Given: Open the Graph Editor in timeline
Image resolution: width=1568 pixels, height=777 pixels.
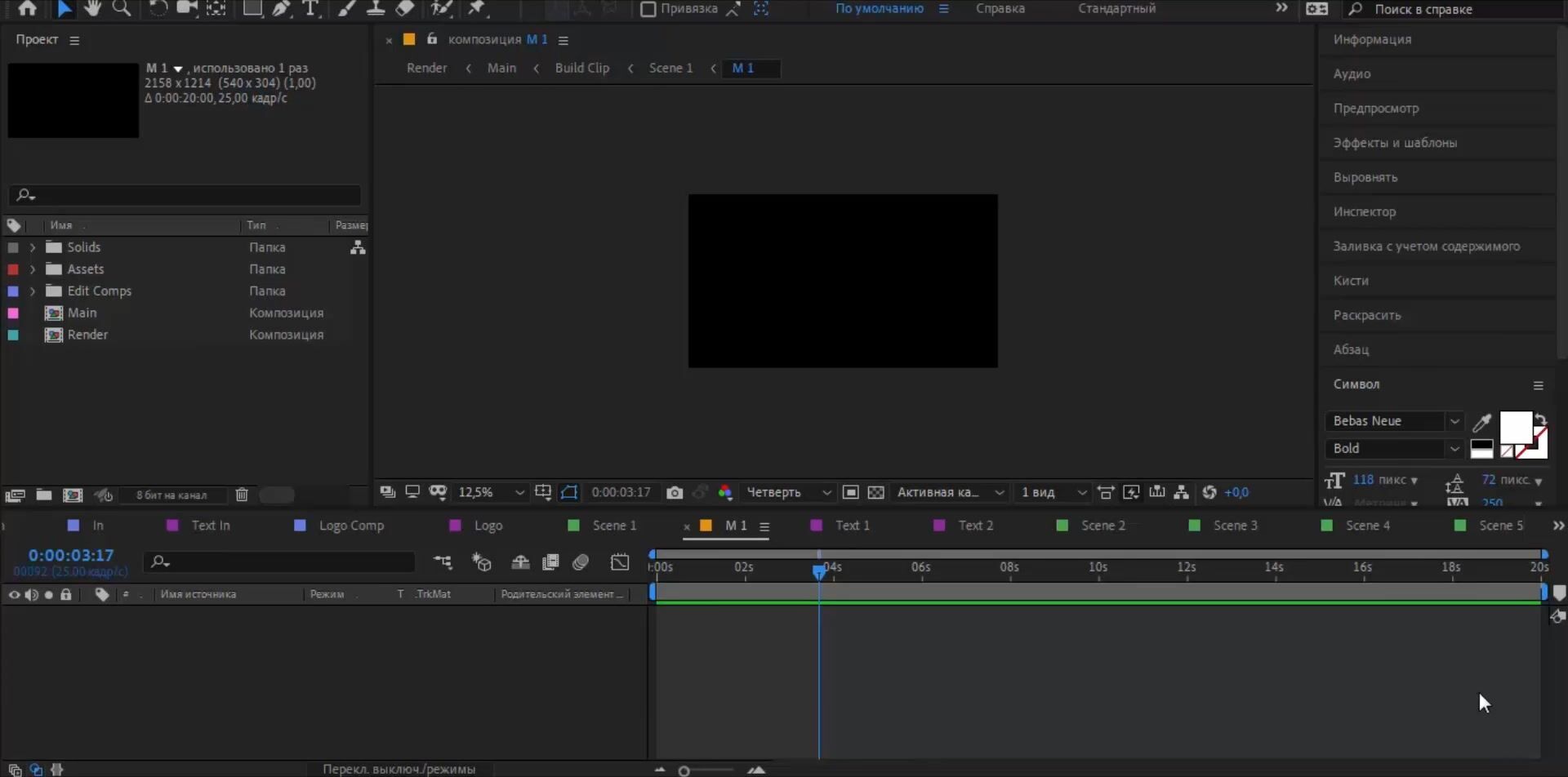Looking at the screenshot, I should pos(620,562).
